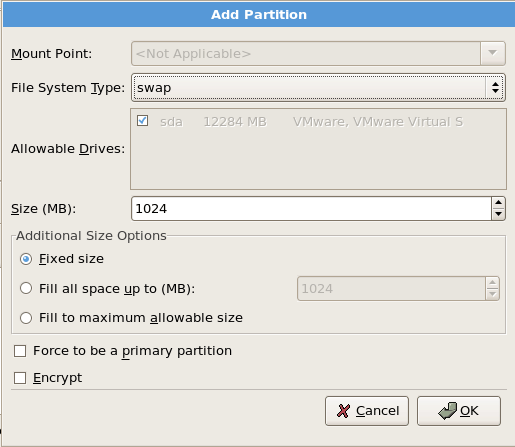Screen dimensions: 515x447
Task: Select Fill all space up to (MB)
Action: 26,288
